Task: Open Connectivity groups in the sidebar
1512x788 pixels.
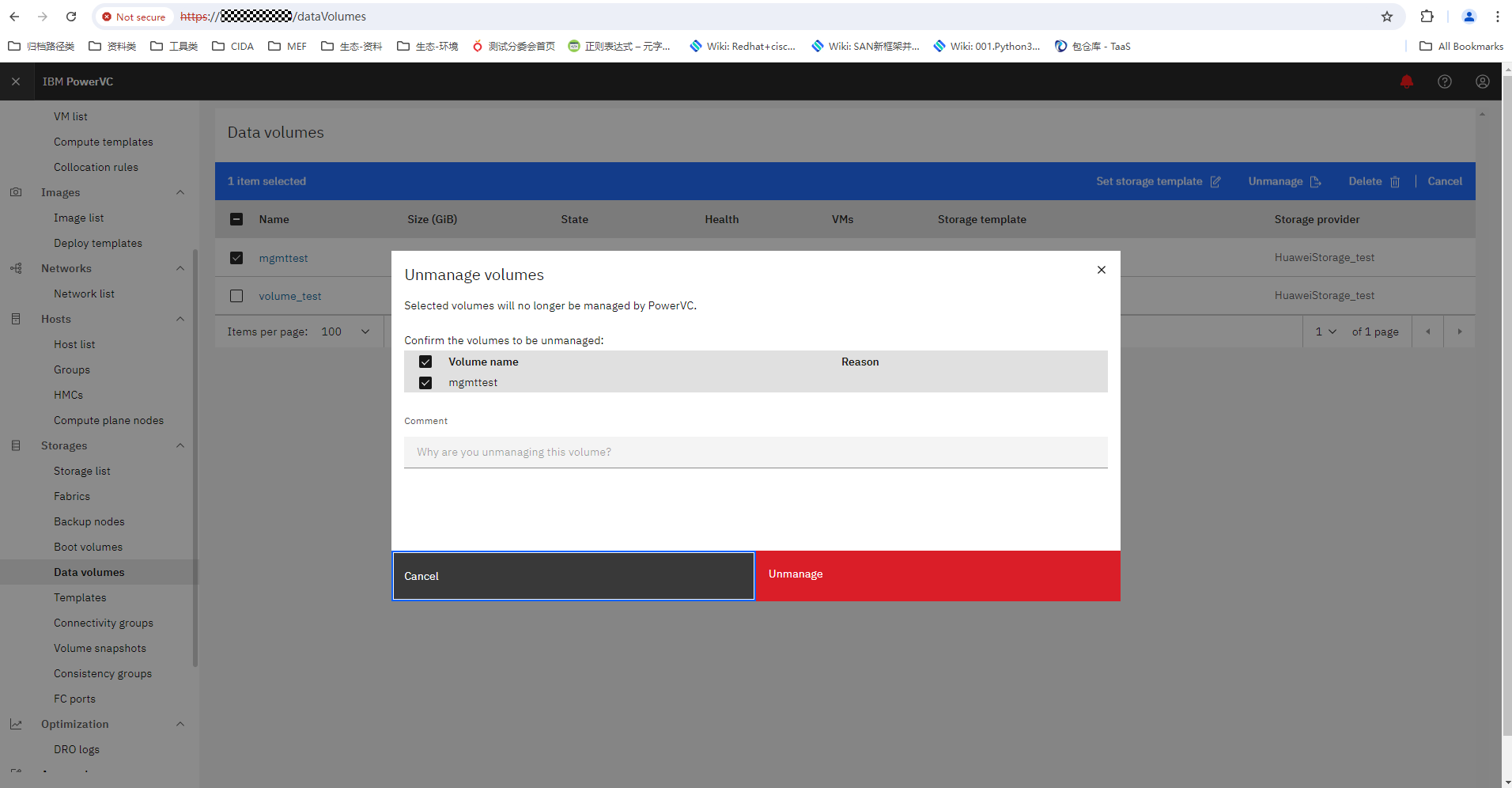Action: (x=104, y=623)
